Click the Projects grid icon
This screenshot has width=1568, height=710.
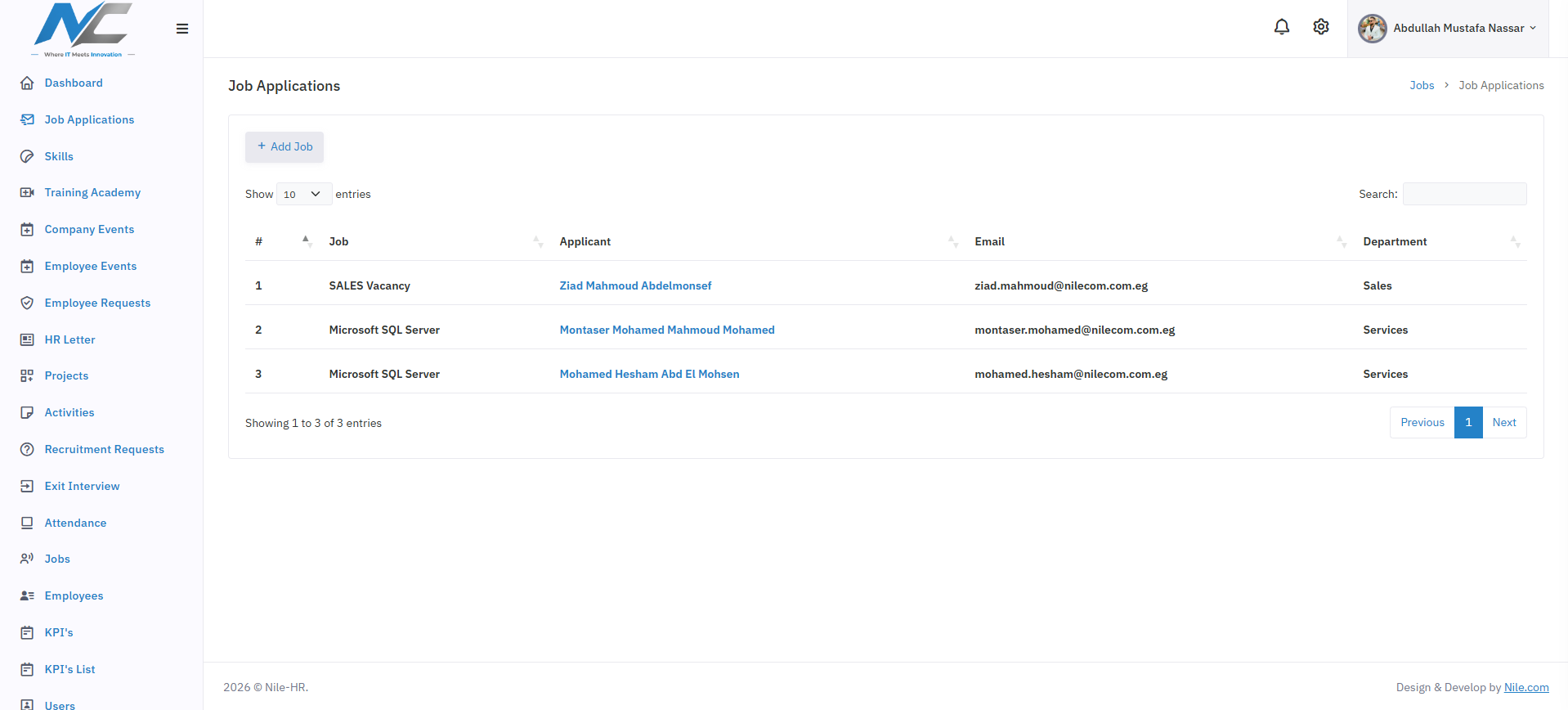(x=27, y=375)
